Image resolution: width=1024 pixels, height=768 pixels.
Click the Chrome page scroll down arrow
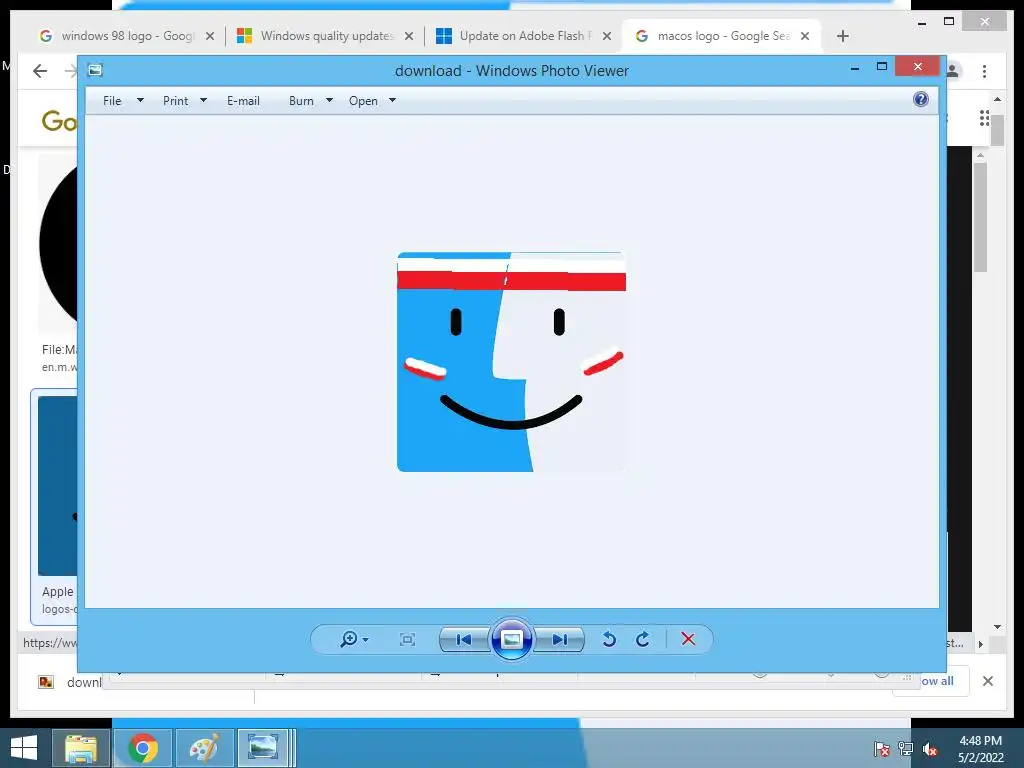coord(997,627)
